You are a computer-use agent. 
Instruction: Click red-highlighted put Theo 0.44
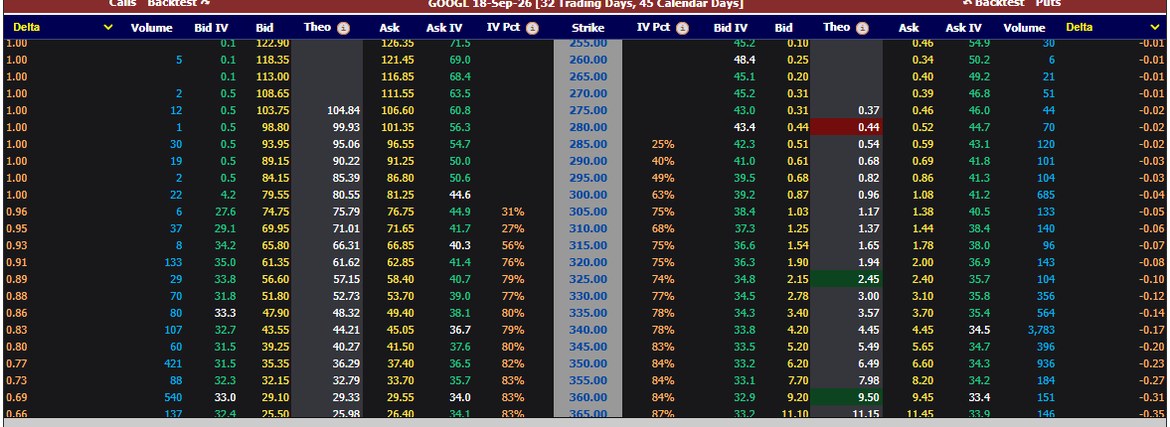click(847, 127)
